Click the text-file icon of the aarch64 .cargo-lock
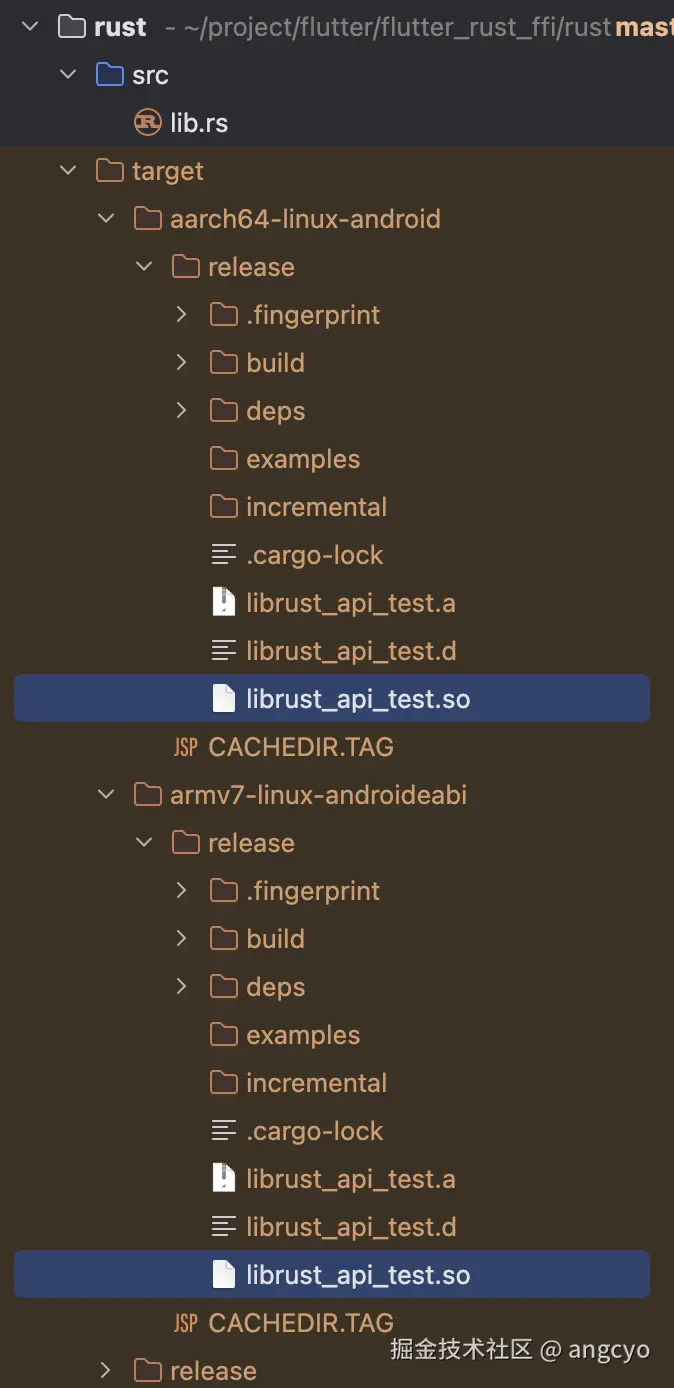The width and height of the screenshot is (674, 1388). coord(223,555)
